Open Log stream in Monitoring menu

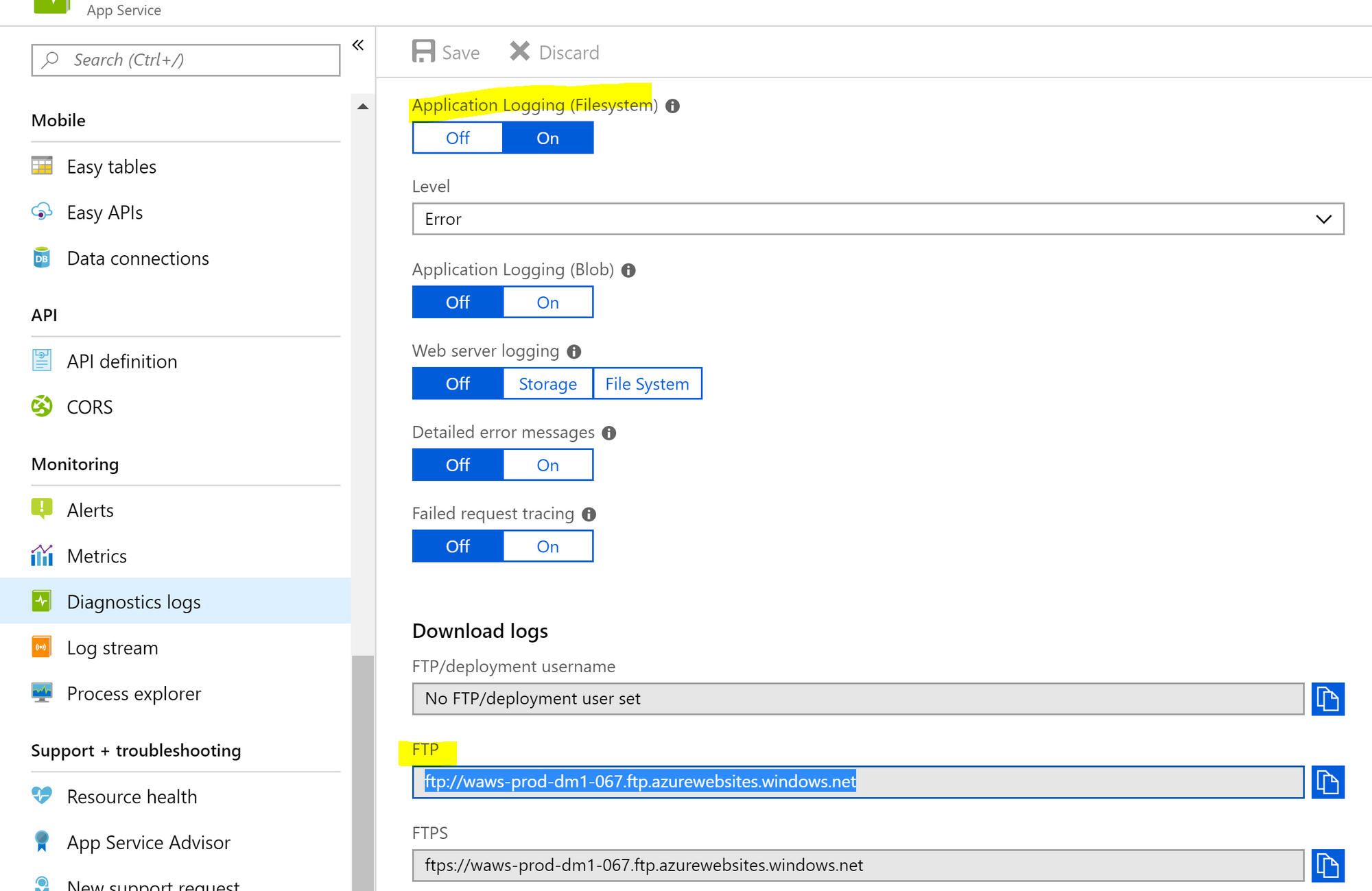point(113,648)
